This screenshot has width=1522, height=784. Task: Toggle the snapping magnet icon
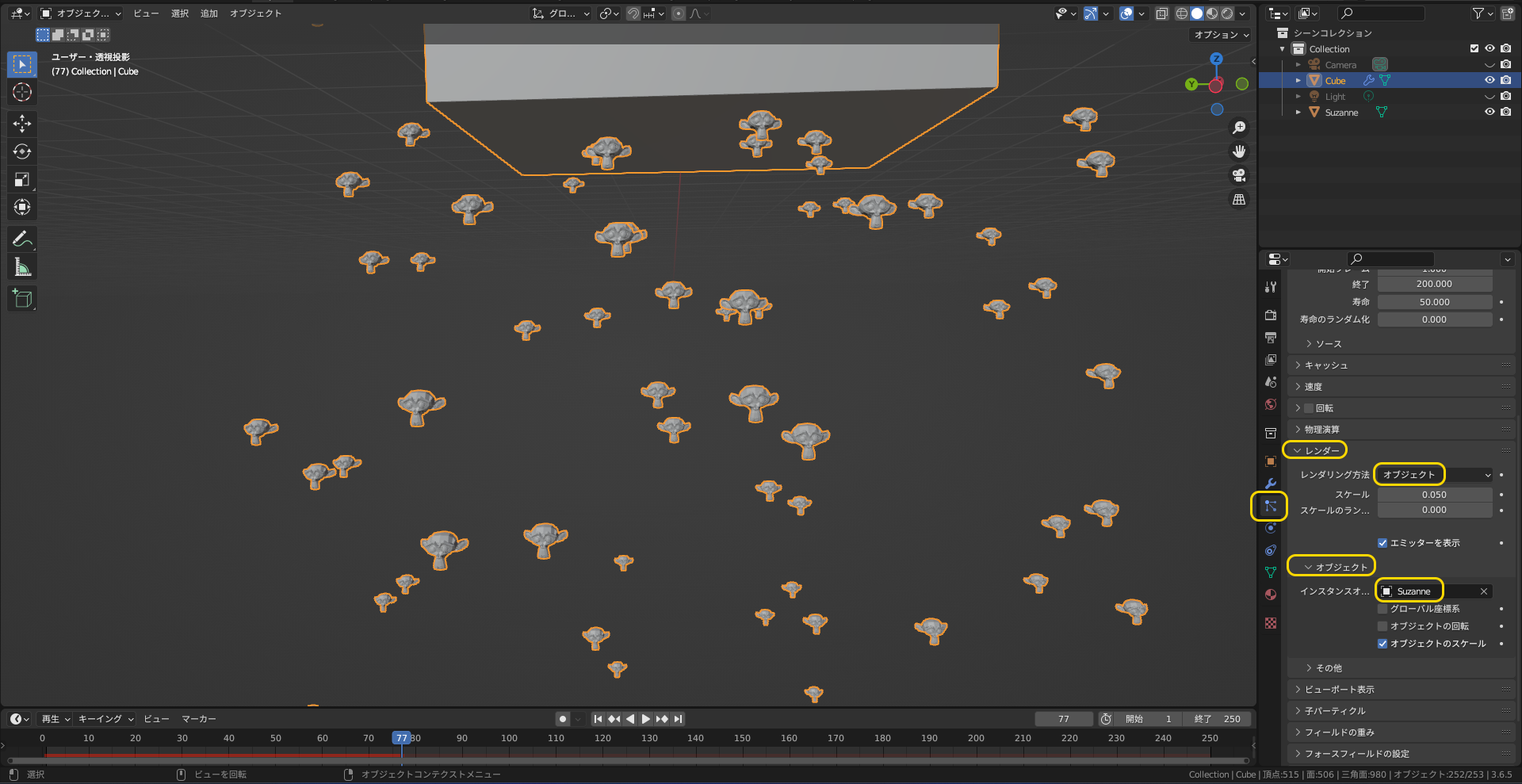(x=633, y=13)
